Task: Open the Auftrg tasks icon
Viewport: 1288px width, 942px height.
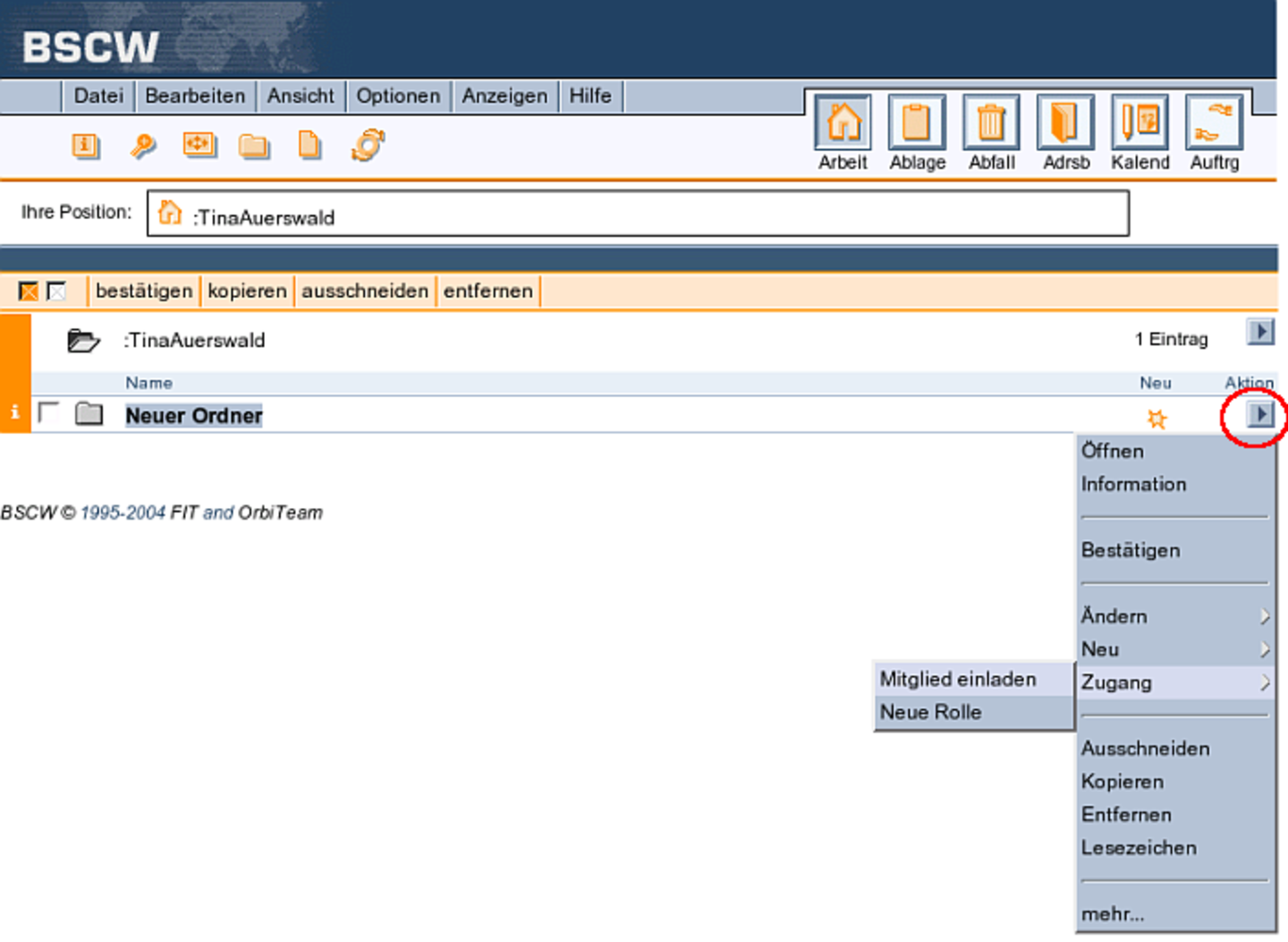Action: 1214,123
